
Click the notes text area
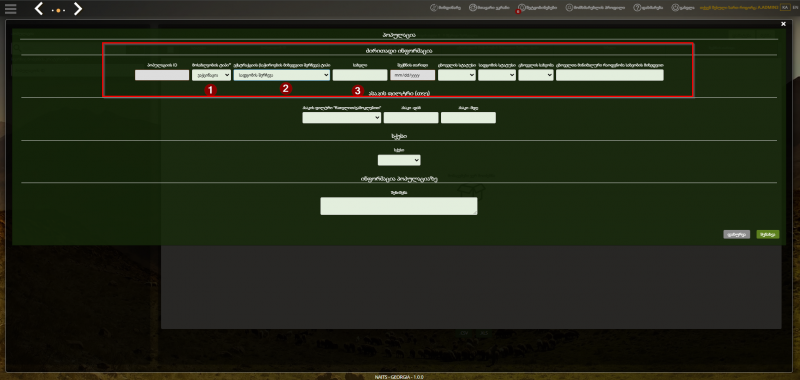tap(398, 206)
